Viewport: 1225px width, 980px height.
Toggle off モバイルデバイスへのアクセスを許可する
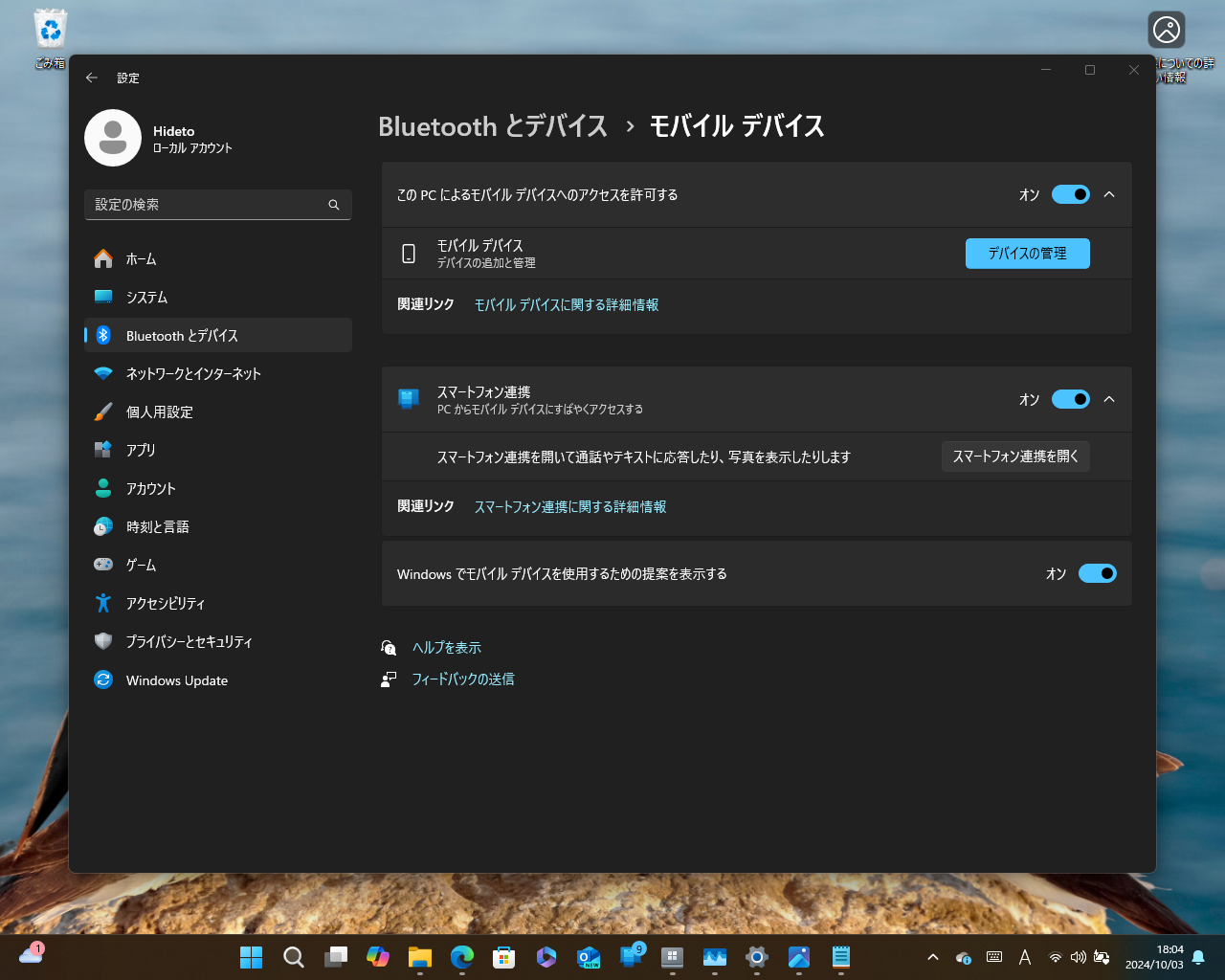(x=1070, y=194)
